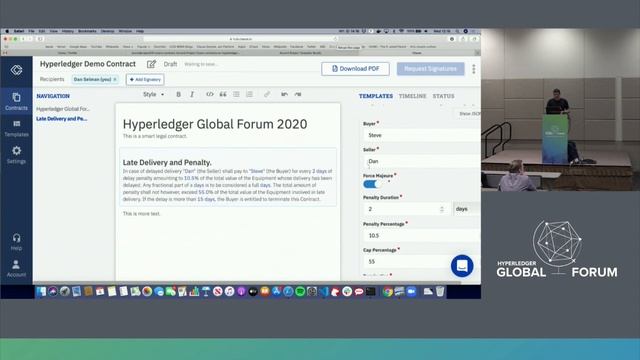Screen dimensions: 640x360
Task: Open the days unit dropdown
Action: coord(467,209)
